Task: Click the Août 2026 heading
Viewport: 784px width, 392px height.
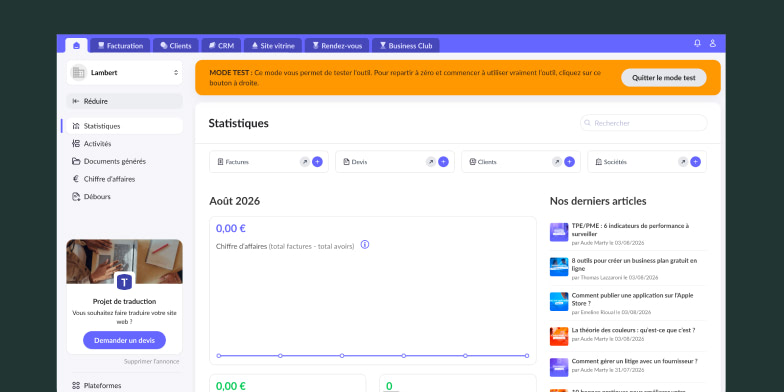Action: coord(234,201)
